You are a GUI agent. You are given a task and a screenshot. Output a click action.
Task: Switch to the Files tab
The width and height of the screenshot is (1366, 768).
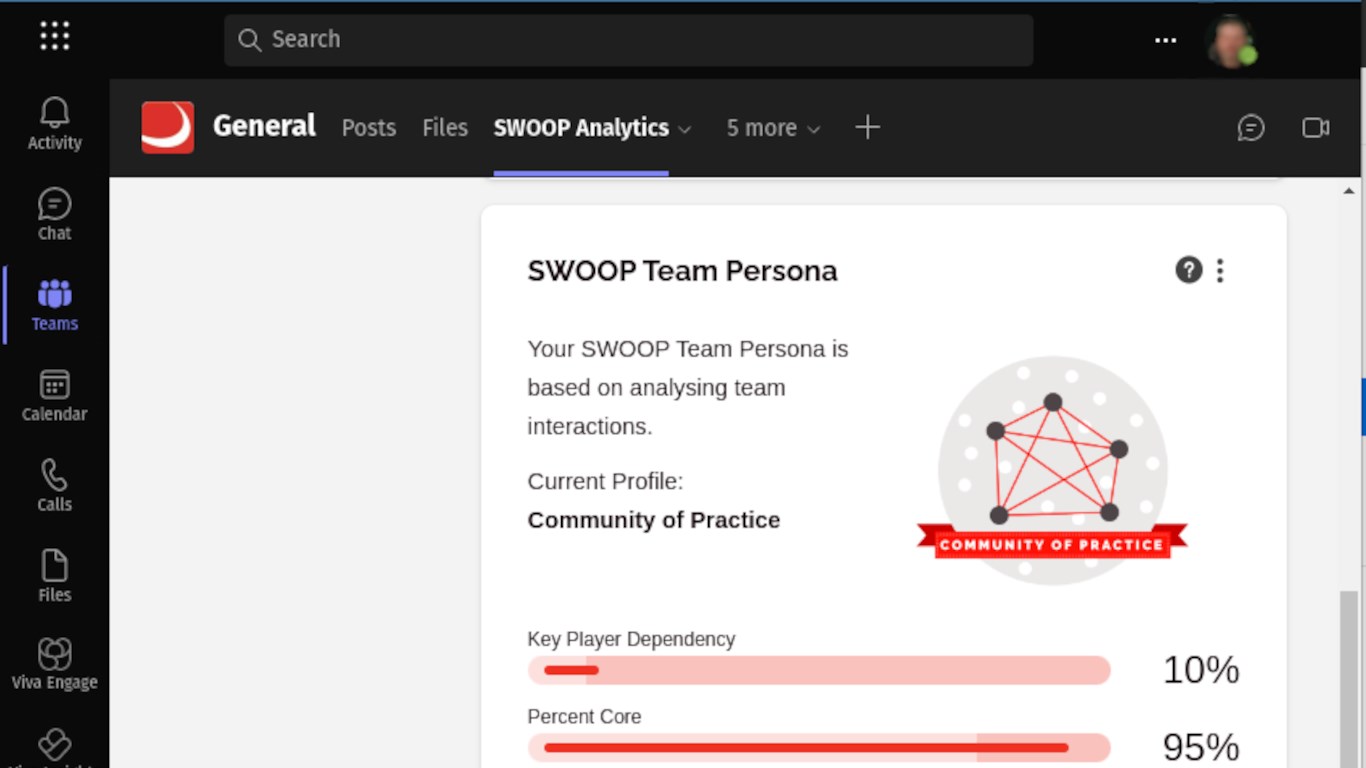(445, 128)
